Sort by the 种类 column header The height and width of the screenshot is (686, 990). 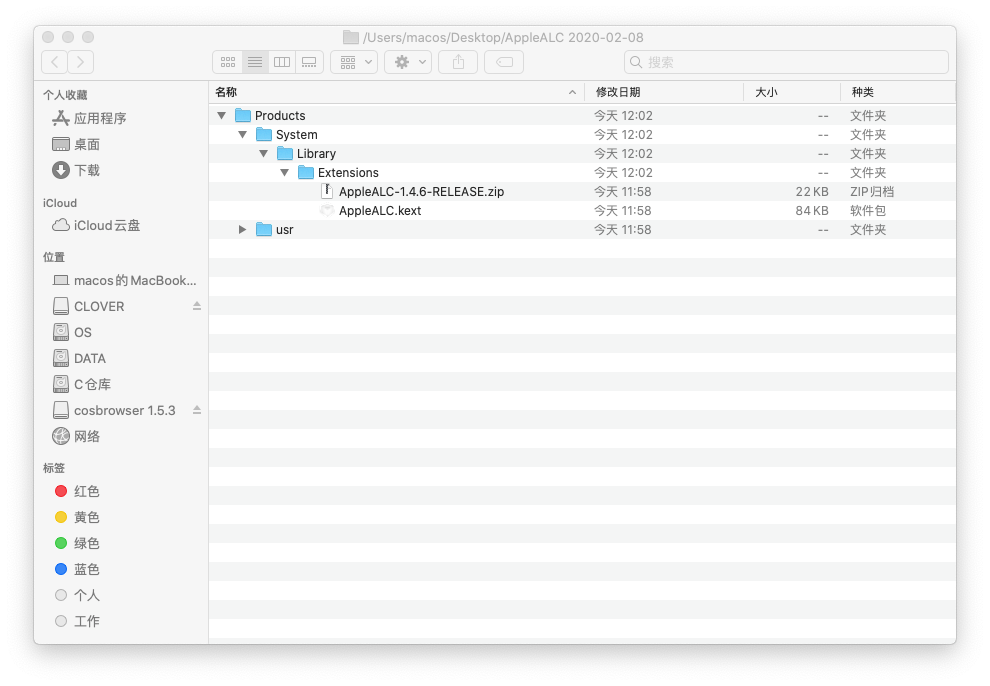point(898,92)
